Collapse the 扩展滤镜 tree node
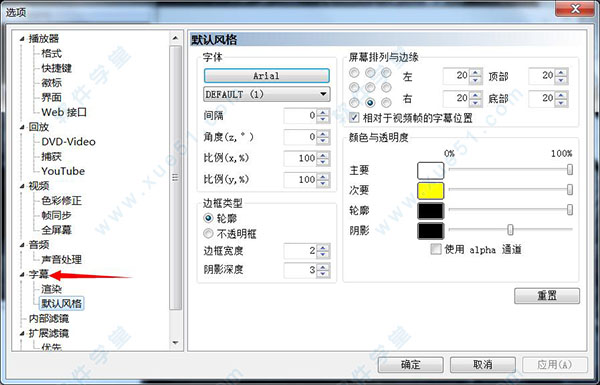This screenshot has width=600, height=385. (x=22, y=333)
